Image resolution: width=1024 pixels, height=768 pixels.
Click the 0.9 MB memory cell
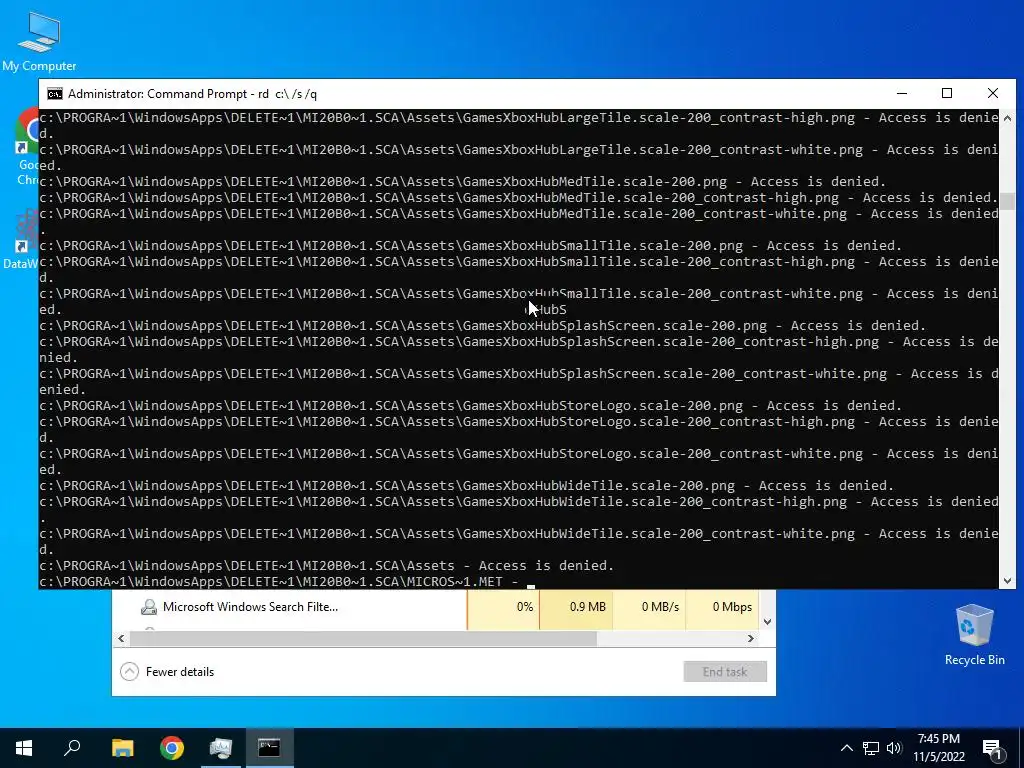pos(576,607)
